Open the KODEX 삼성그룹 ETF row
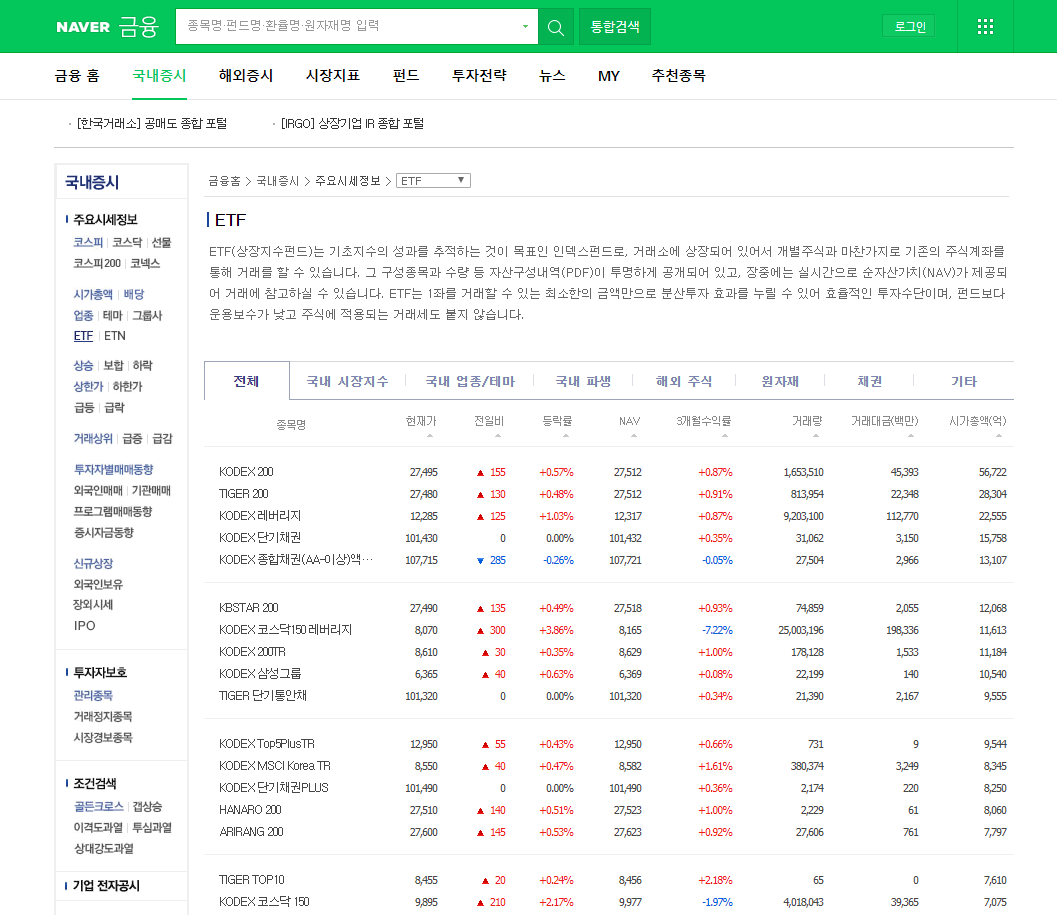 coord(260,674)
